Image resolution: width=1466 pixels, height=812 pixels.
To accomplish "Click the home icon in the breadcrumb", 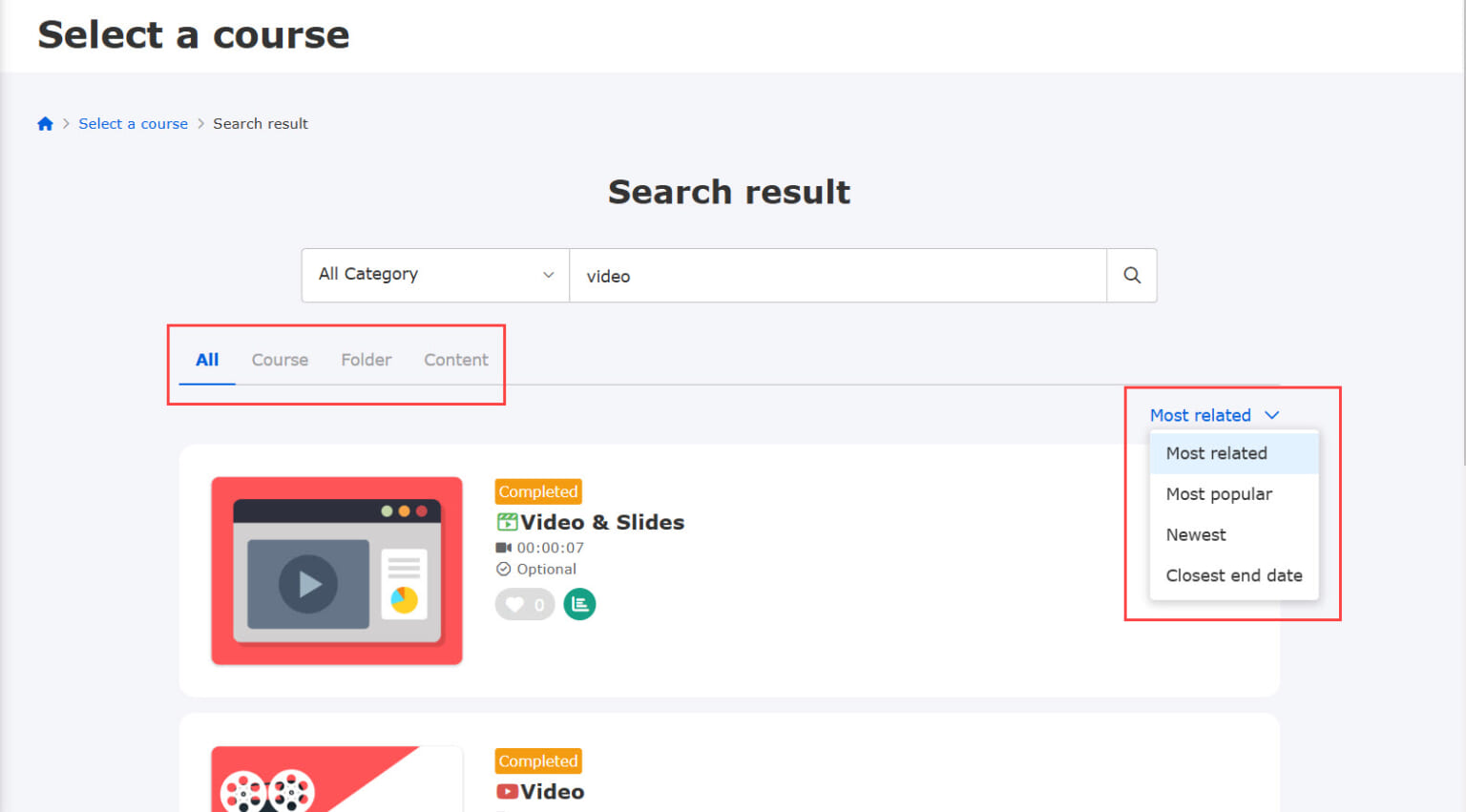I will click(45, 123).
